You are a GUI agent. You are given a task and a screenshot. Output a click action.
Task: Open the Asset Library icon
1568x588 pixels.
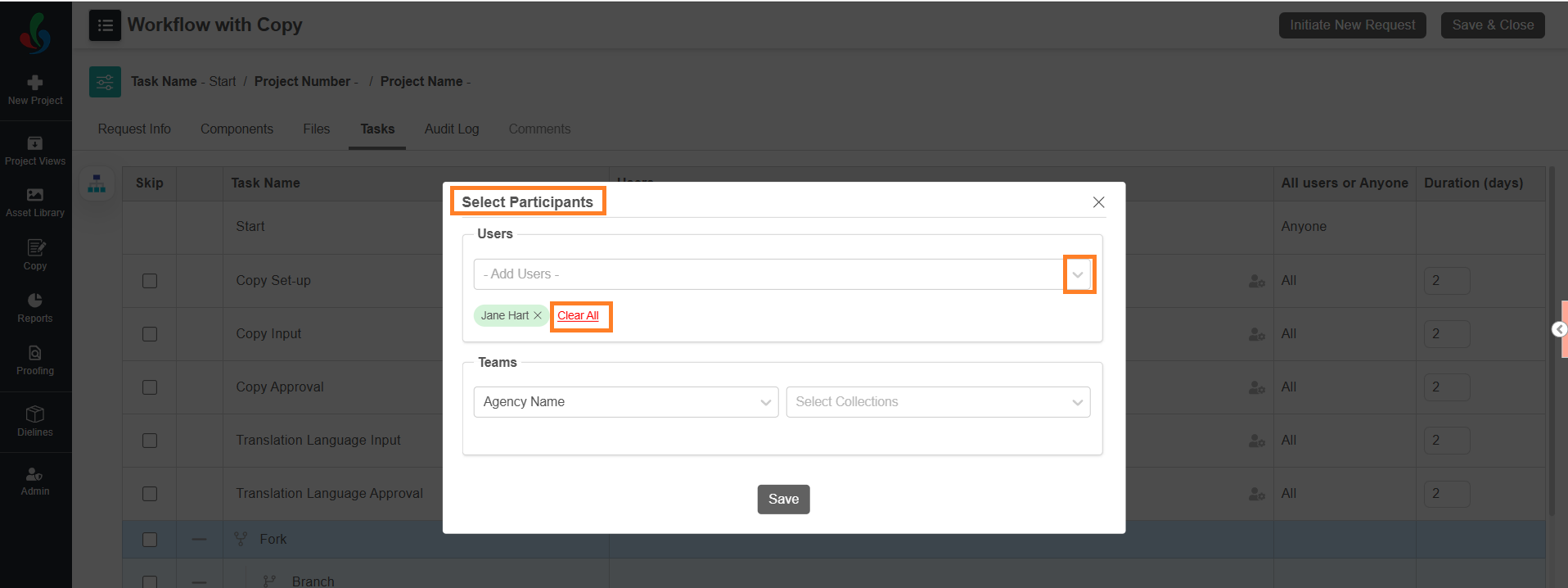[x=35, y=195]
